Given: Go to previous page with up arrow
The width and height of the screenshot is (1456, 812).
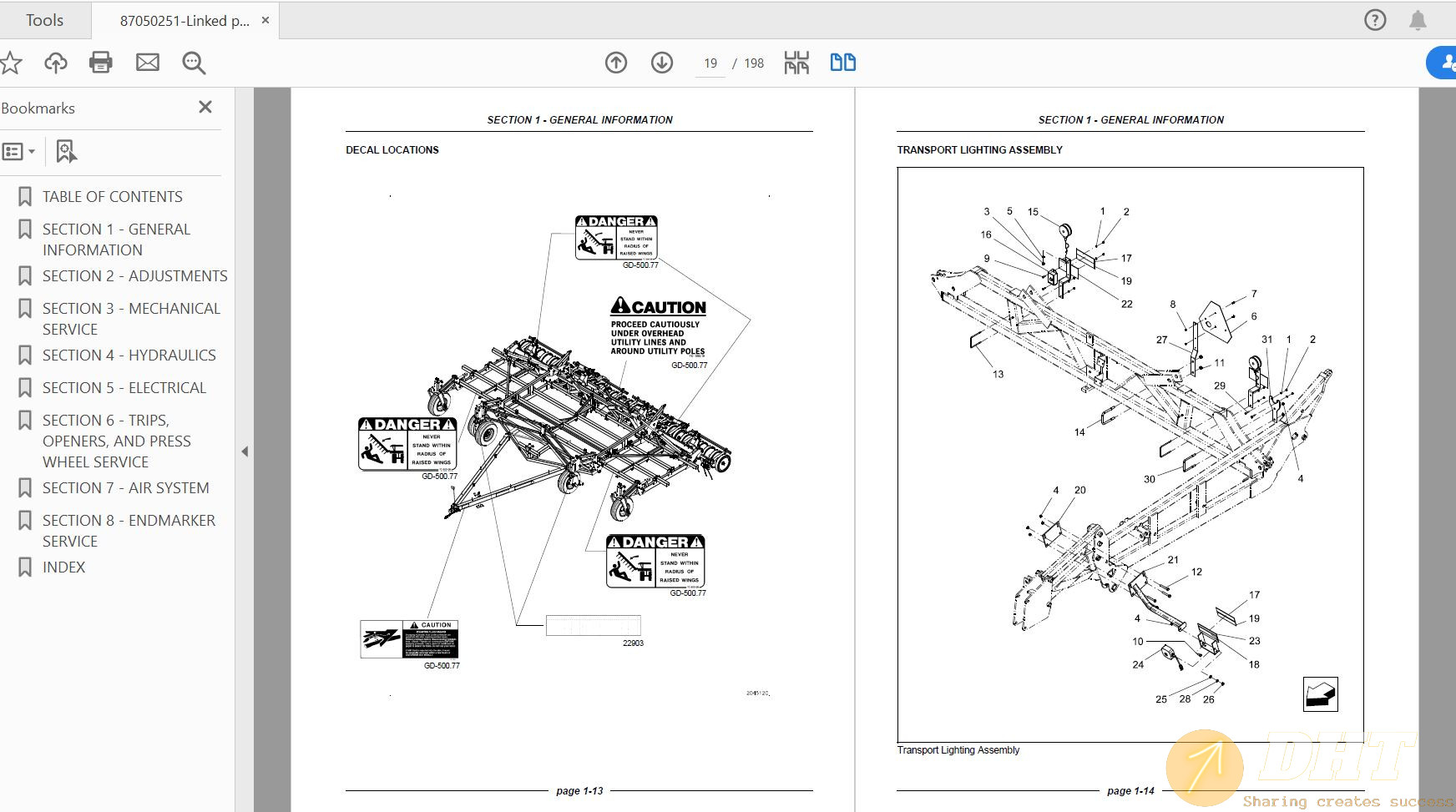Looking at the screenshot, I should [615, 62].
